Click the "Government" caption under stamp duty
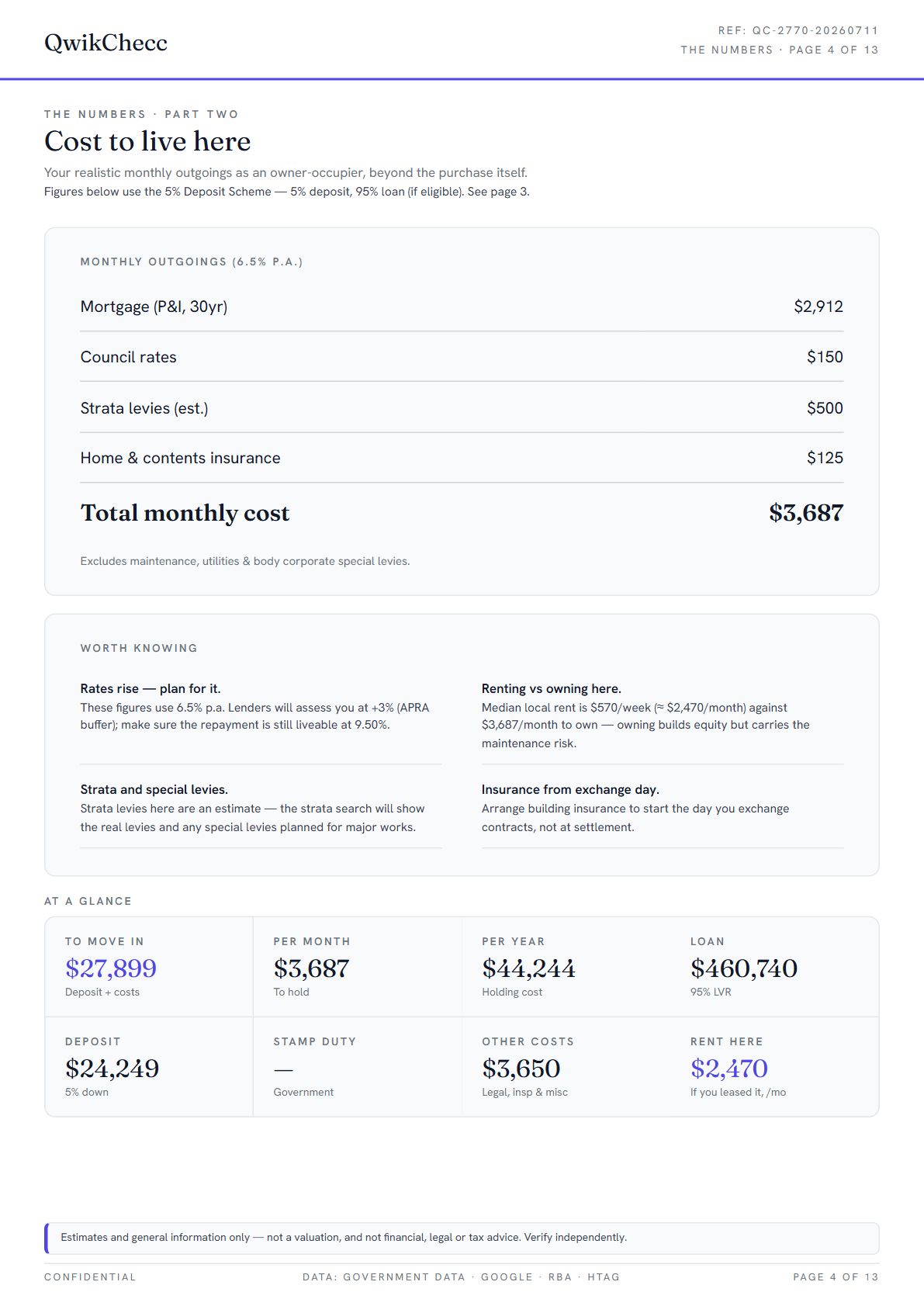Image resolution: width=924 pixels, height=1306 pixels. (303, 1093)
